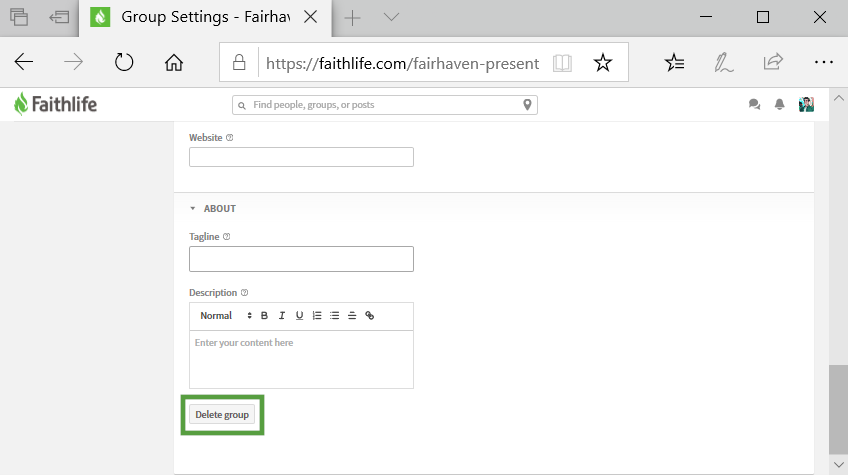Click the Delete group button

222,415
